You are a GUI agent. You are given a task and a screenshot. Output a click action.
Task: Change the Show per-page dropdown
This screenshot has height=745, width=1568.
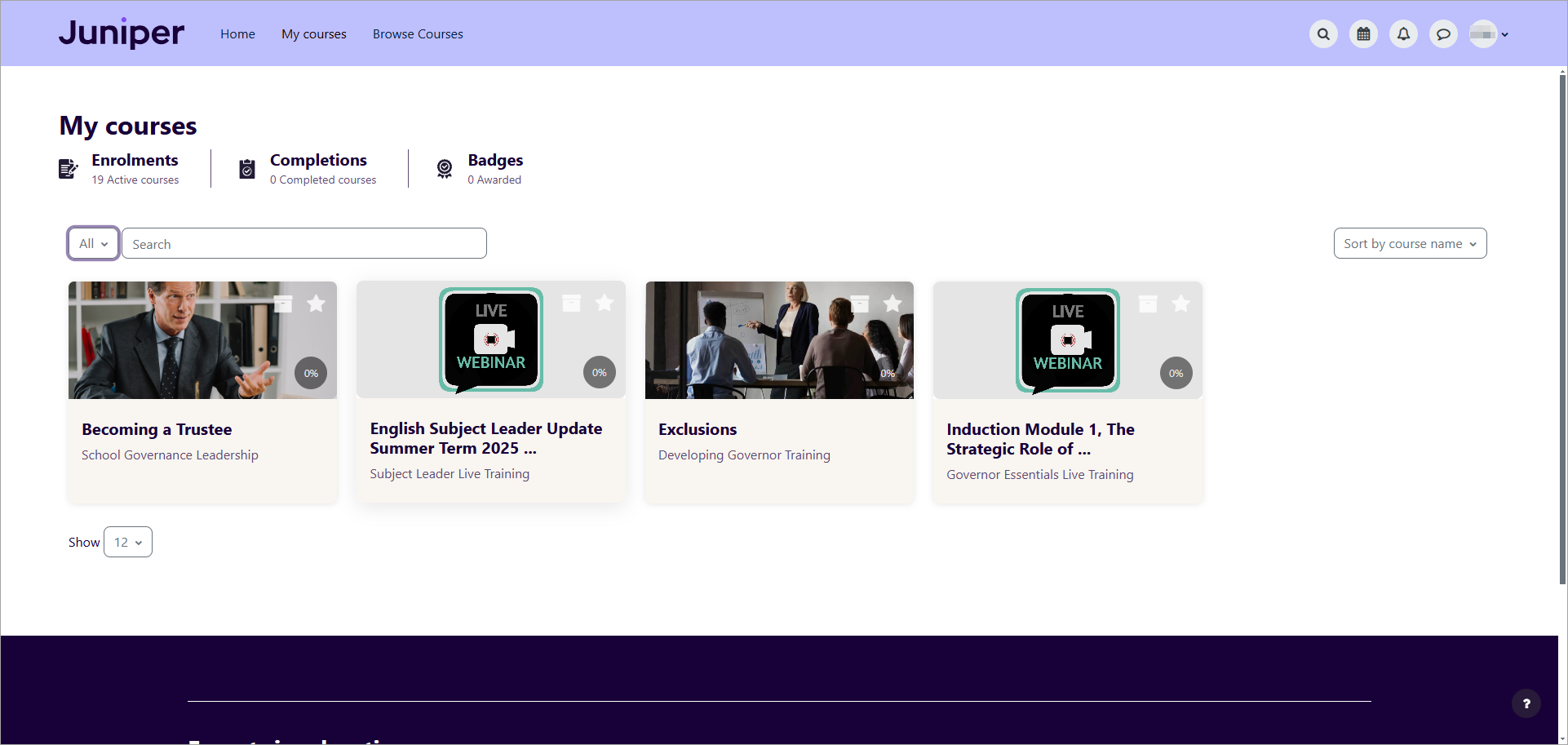[x=127, y=541]
